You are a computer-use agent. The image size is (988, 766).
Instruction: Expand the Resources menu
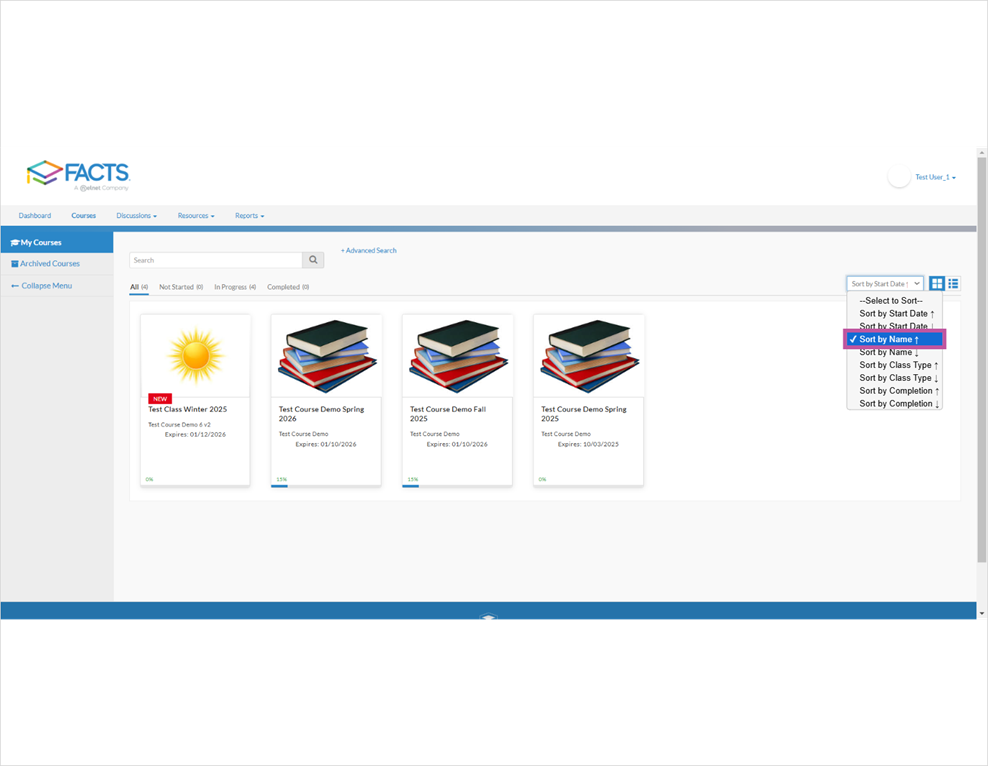195,215
